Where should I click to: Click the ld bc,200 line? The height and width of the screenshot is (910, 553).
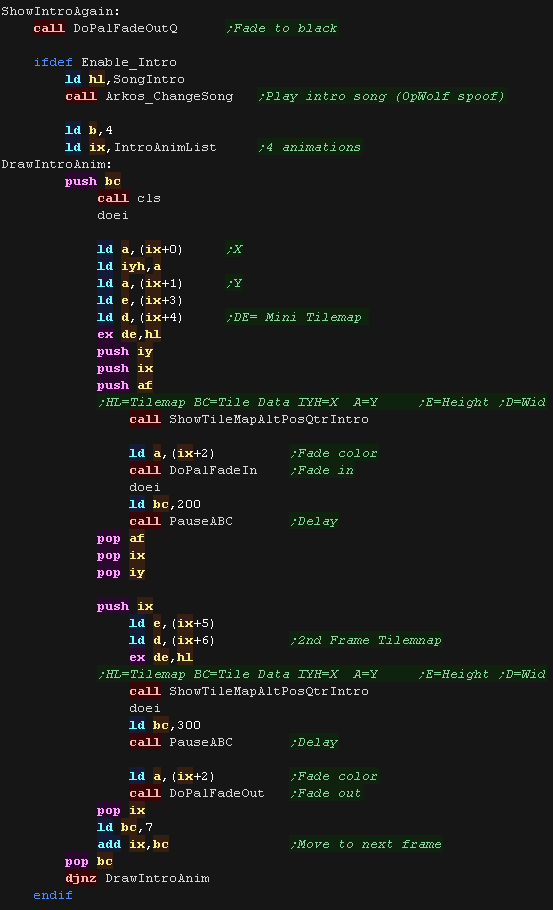pos(165,504)
